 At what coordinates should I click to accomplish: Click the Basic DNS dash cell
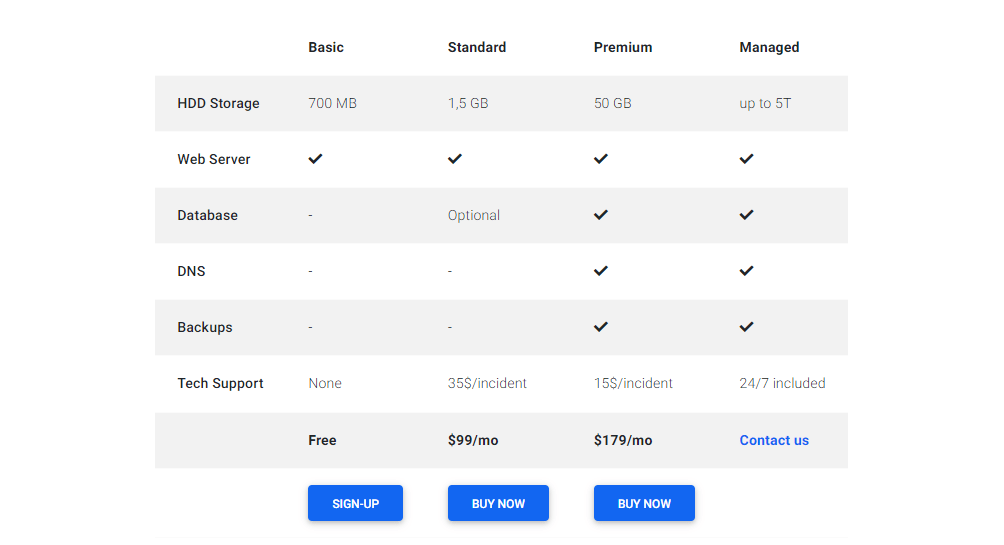pos(311,272)
